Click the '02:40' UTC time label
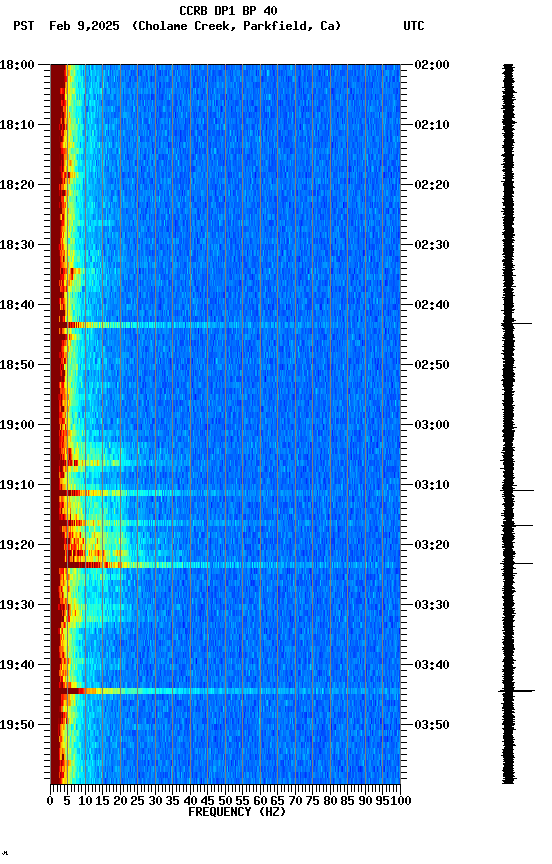The height and width of the screenshot is (864, 552). (432, 305)
